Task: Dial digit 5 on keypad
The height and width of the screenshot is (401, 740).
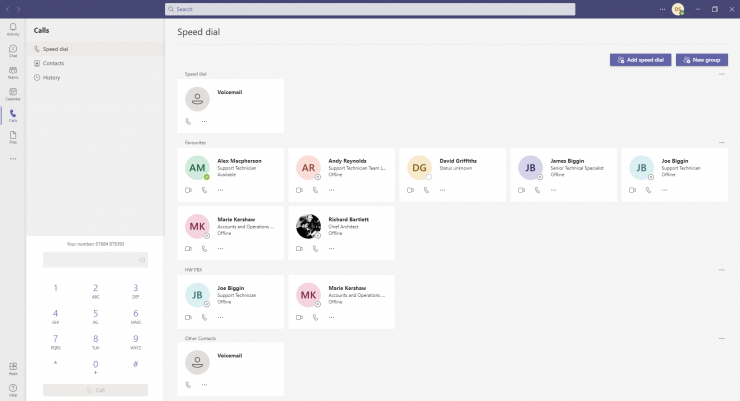Action: coord(95,316)
